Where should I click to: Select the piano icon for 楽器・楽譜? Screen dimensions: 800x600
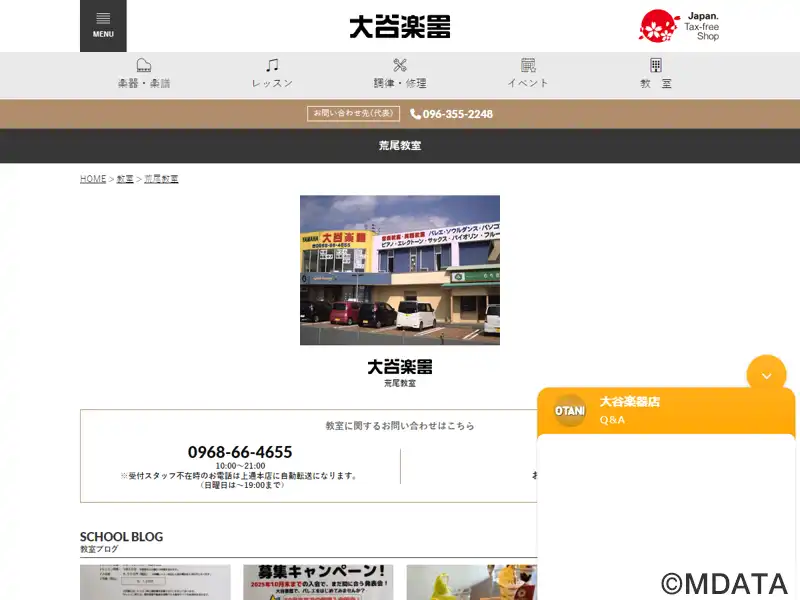(144, 65)
